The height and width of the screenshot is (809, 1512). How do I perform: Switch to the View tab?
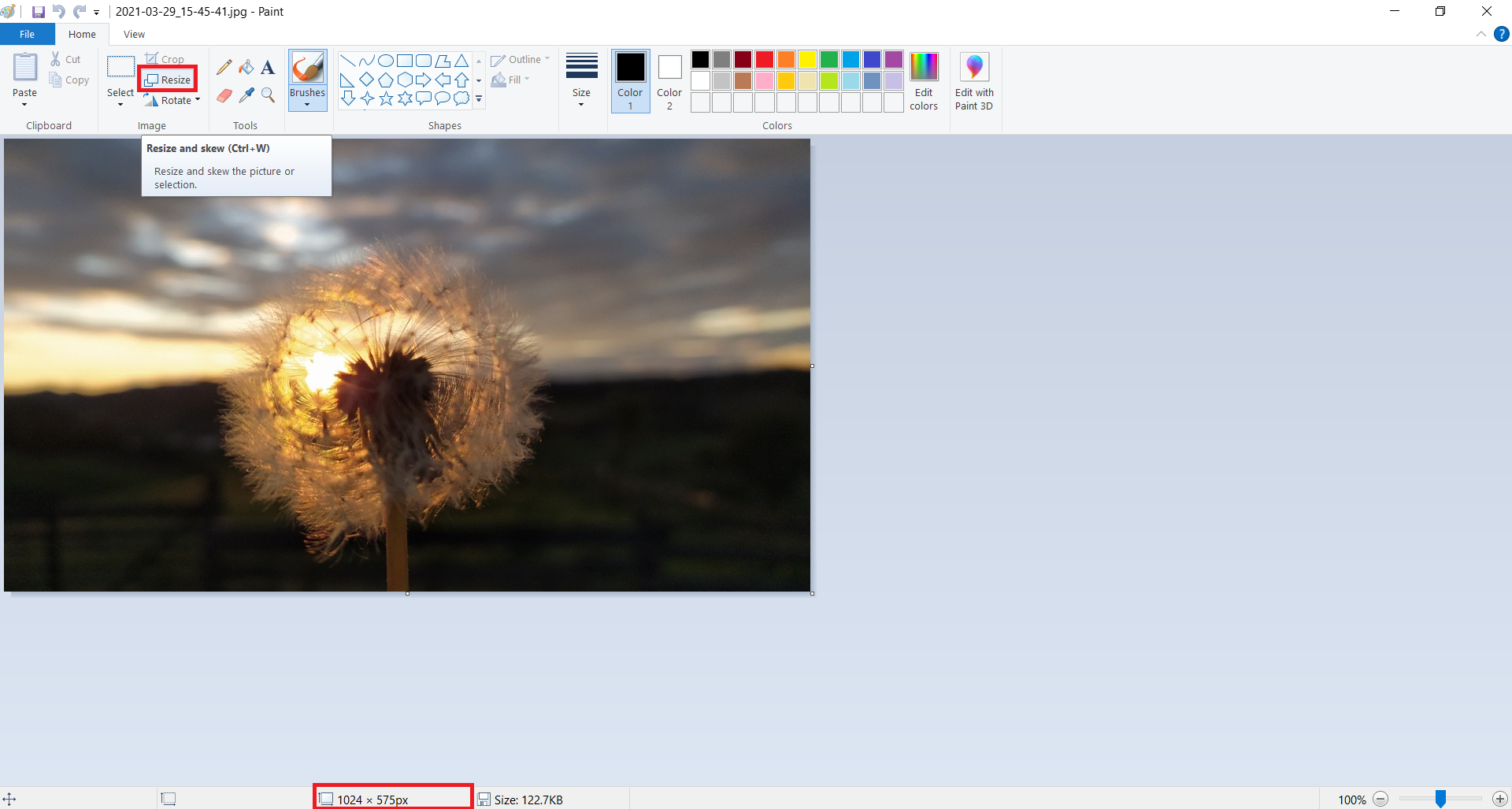134,34
